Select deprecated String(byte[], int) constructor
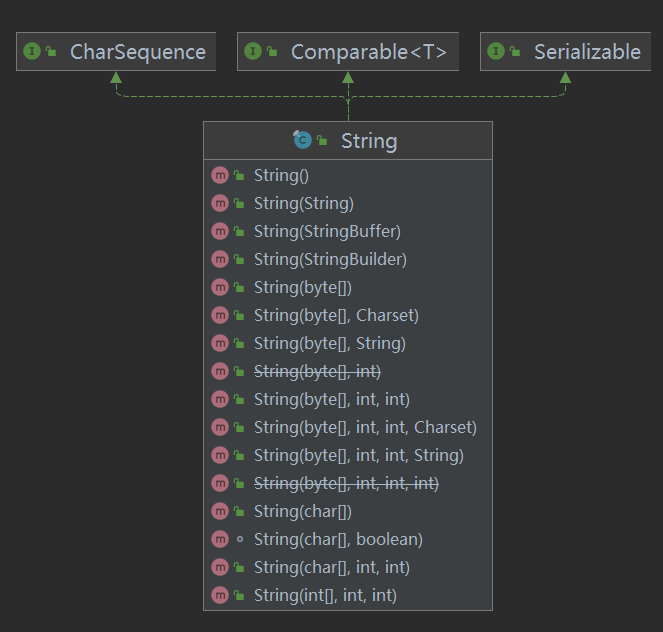The width and height of the screenshot is (663, 632). (x=317, y=371)
